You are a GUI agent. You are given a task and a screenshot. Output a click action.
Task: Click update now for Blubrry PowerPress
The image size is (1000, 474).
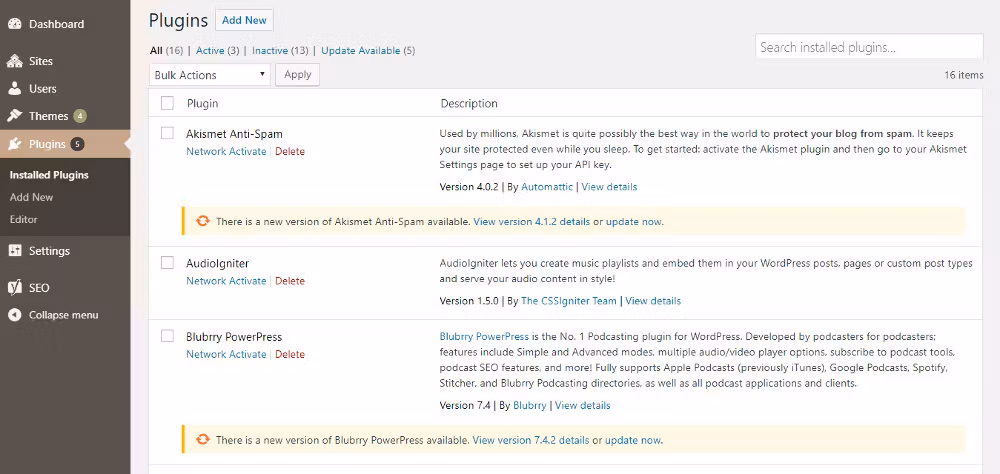(x=633, y=440)
